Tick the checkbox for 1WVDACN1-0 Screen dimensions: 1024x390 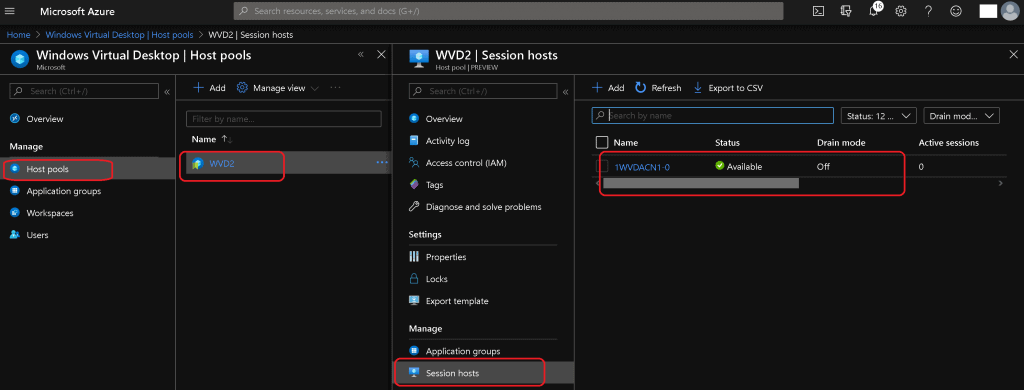(x=602, y=166)
